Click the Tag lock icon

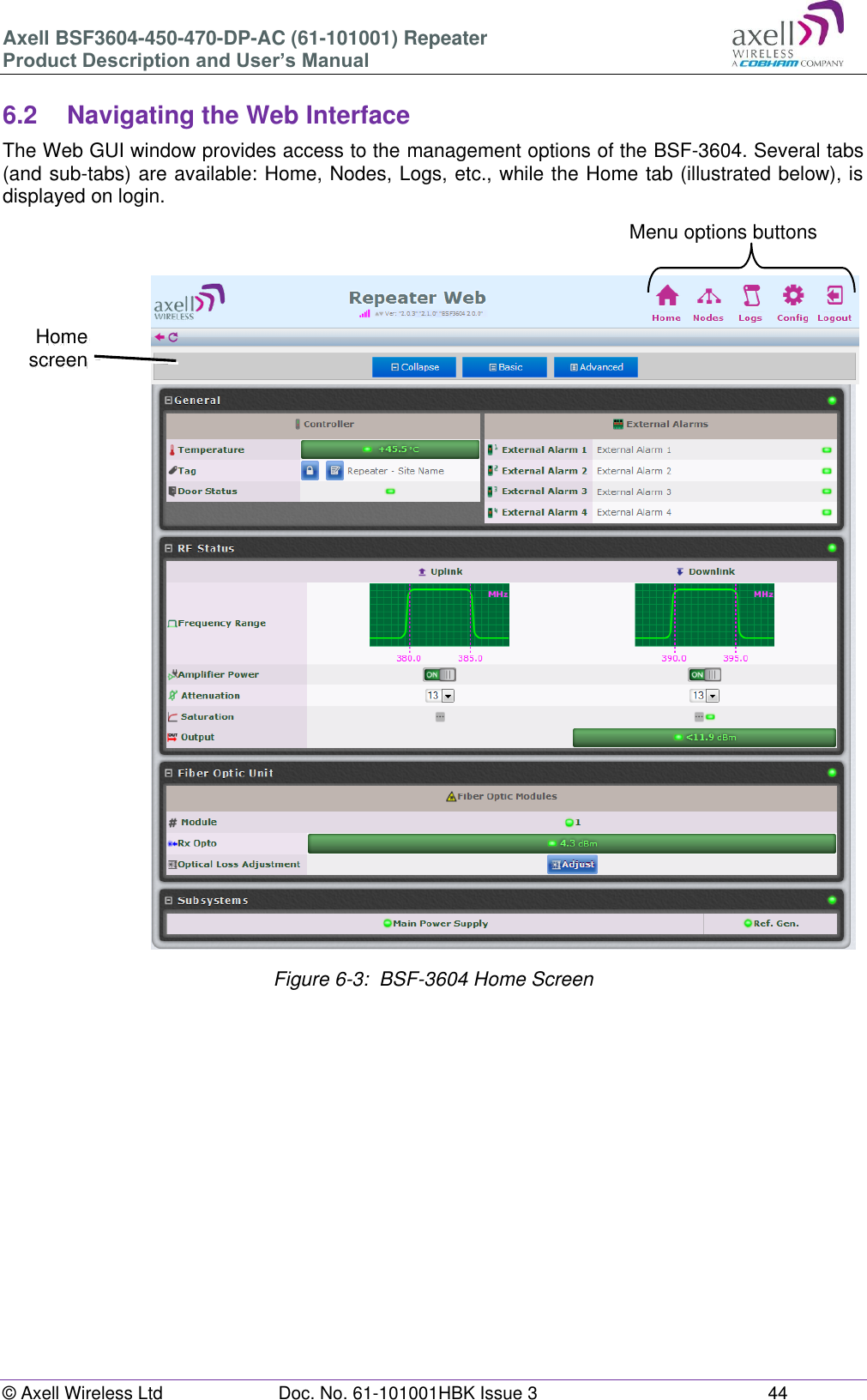310,471
